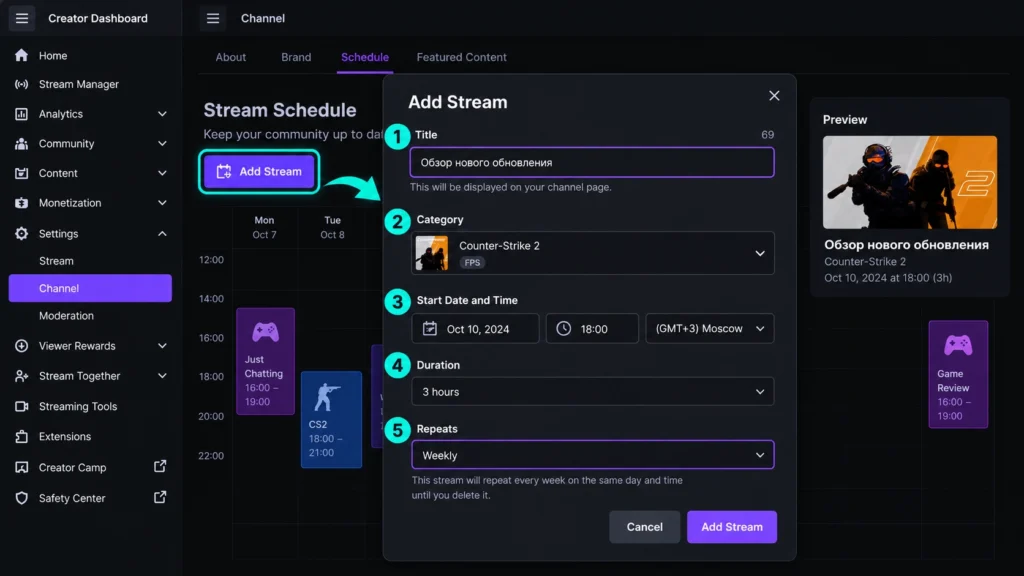Open the Channel hamburger menu icon
Image resolution: width=1024 pixels, height=576 pixels.
pos(213,18)
